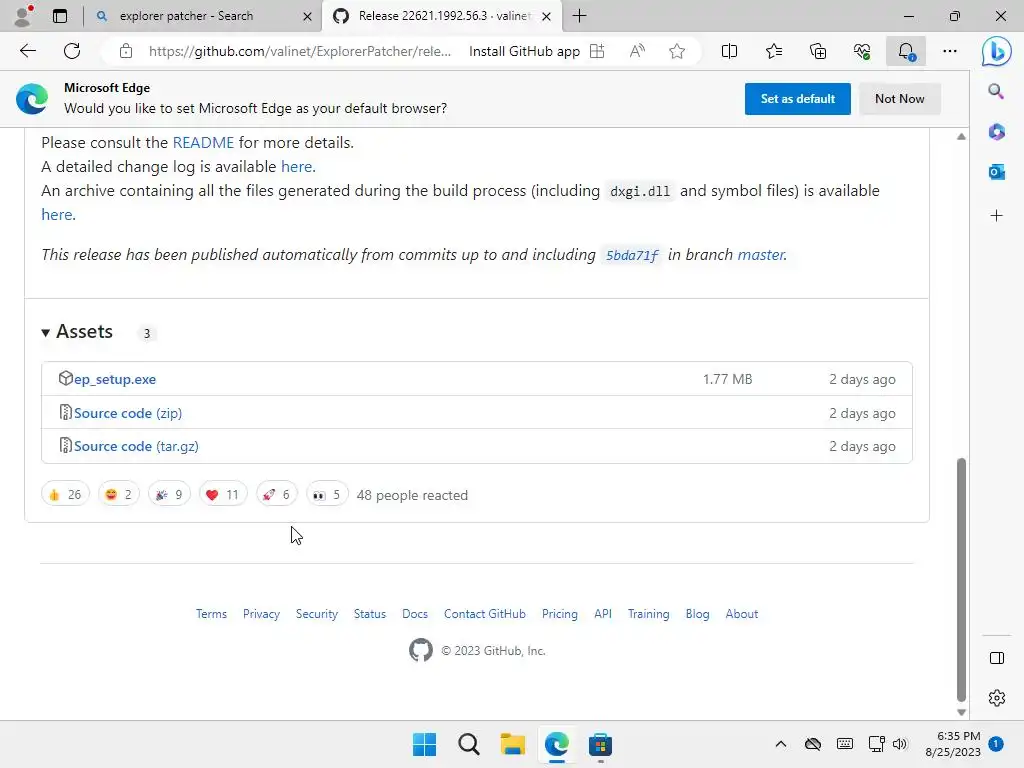Open File Explorer from taskbar
Screen dimensions: 1024x768
pyautogui.click(x=513, y=744)
